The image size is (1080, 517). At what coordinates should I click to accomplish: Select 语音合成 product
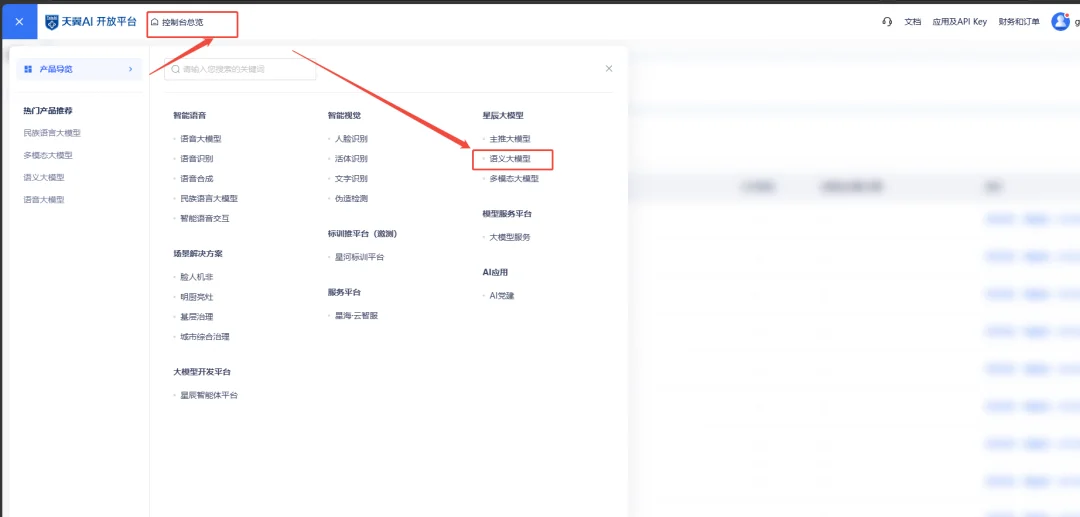click(196, 178)
